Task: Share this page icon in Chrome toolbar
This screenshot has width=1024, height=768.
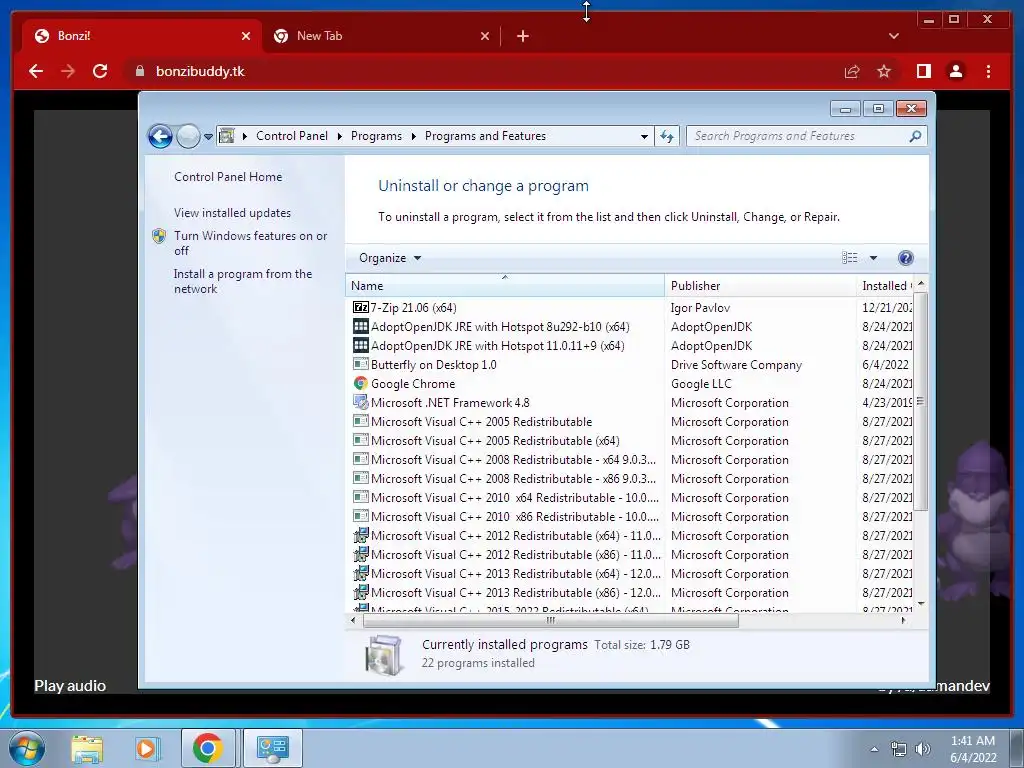Action: 852,71
